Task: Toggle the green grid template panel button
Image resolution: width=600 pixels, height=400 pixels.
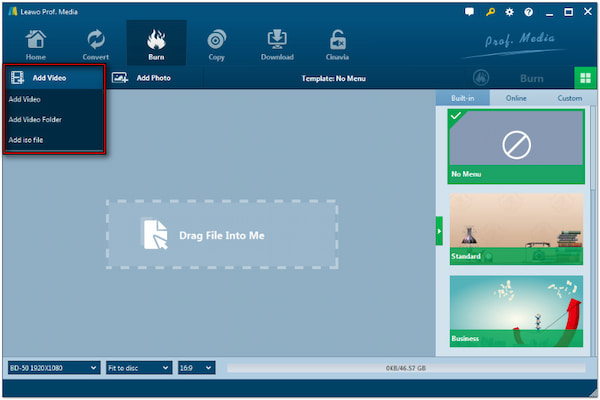Action: pos(582,77)
